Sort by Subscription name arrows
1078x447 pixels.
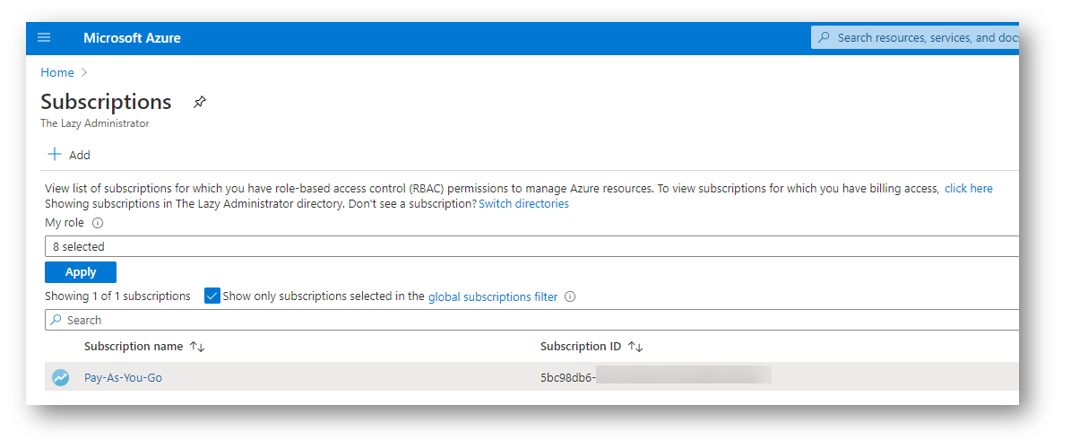(197, 347)
